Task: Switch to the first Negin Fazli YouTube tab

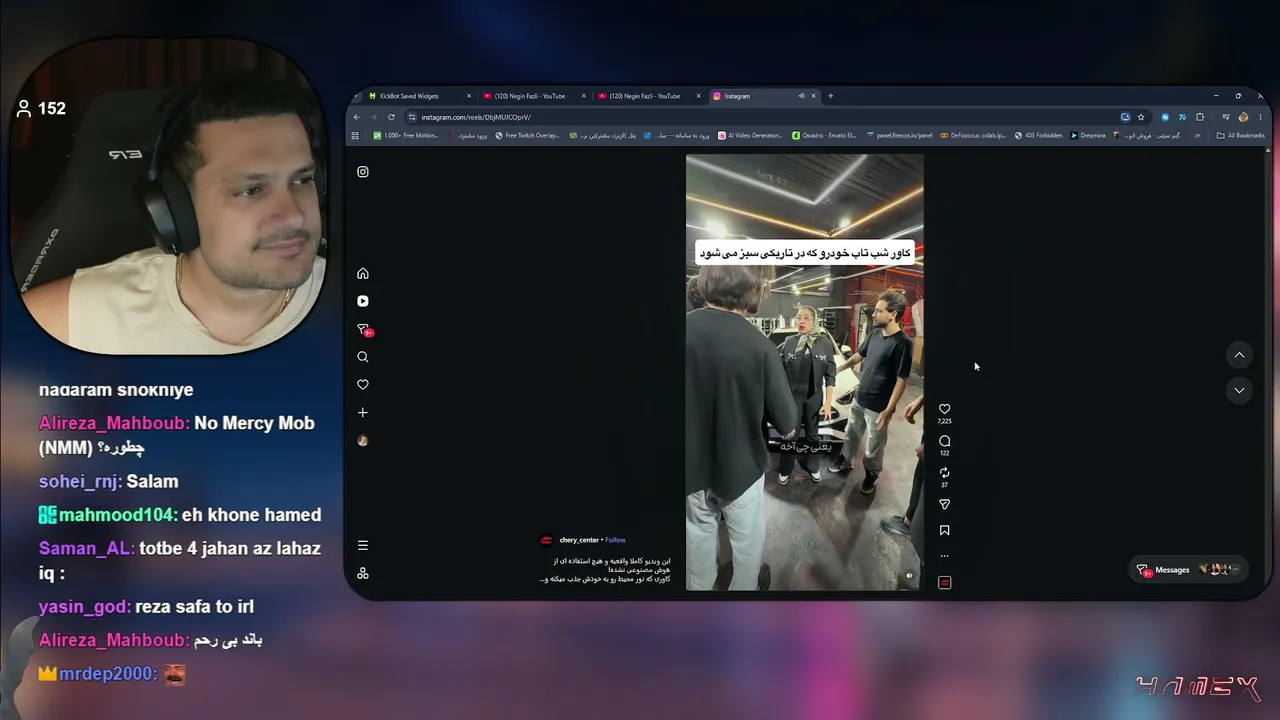Action: [537, 96]
